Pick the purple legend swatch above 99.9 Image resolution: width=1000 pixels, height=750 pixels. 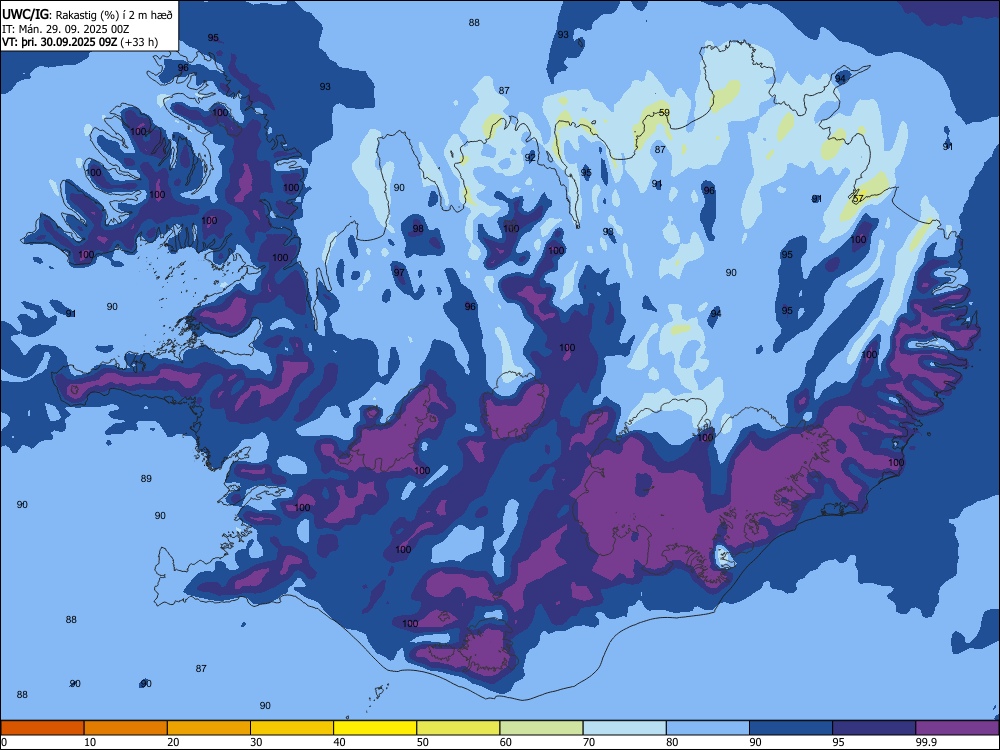click(x=957, y=728)
